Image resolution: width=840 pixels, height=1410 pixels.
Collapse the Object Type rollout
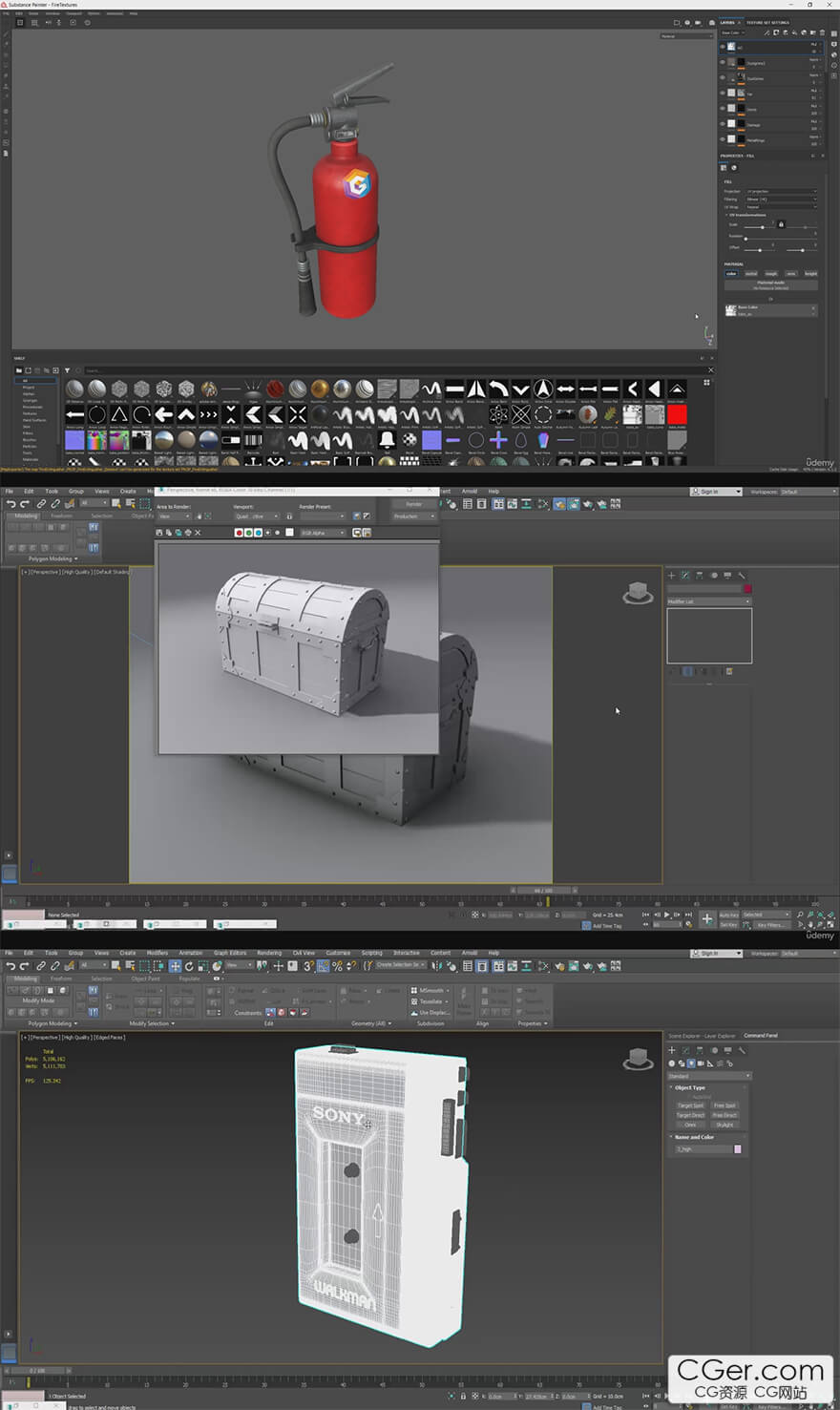689,1087
